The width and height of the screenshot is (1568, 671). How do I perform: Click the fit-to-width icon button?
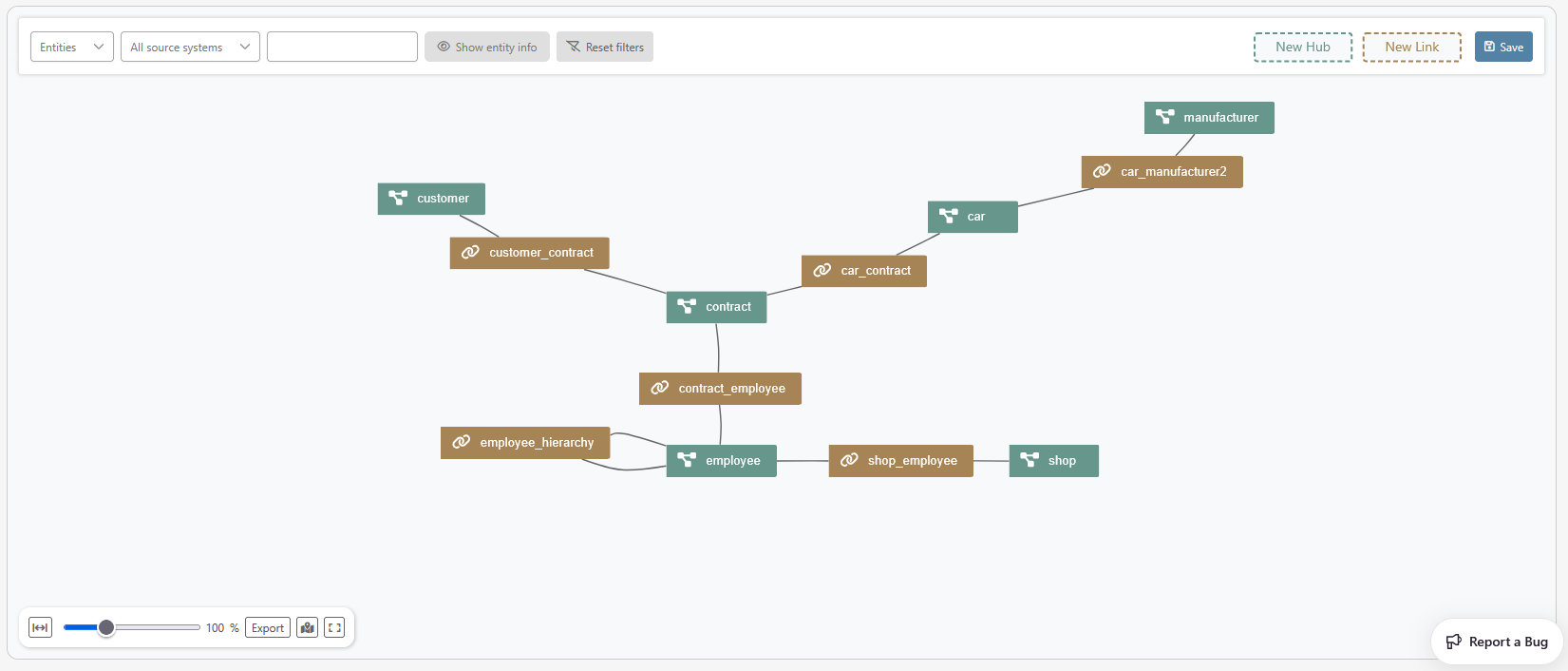(x=40, y=628)
